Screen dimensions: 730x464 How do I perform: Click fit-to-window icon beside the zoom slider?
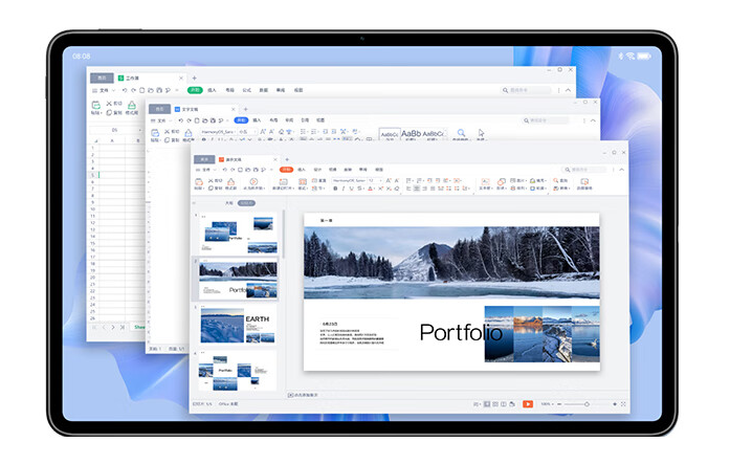point(623,404)
